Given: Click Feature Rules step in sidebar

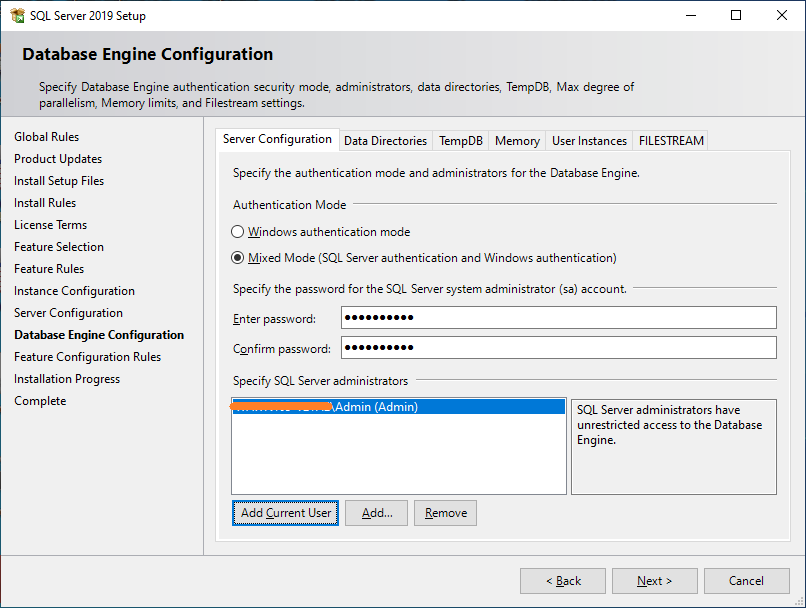Looking at the screenshot, I should (49, 269).
